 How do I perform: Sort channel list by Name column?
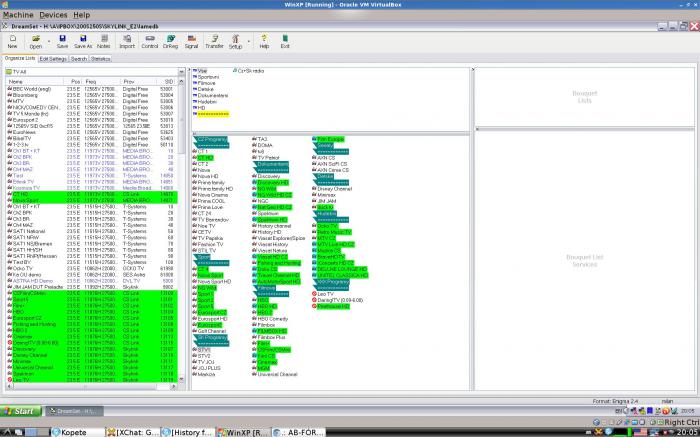pyautogui.click(x=34, y=82)
